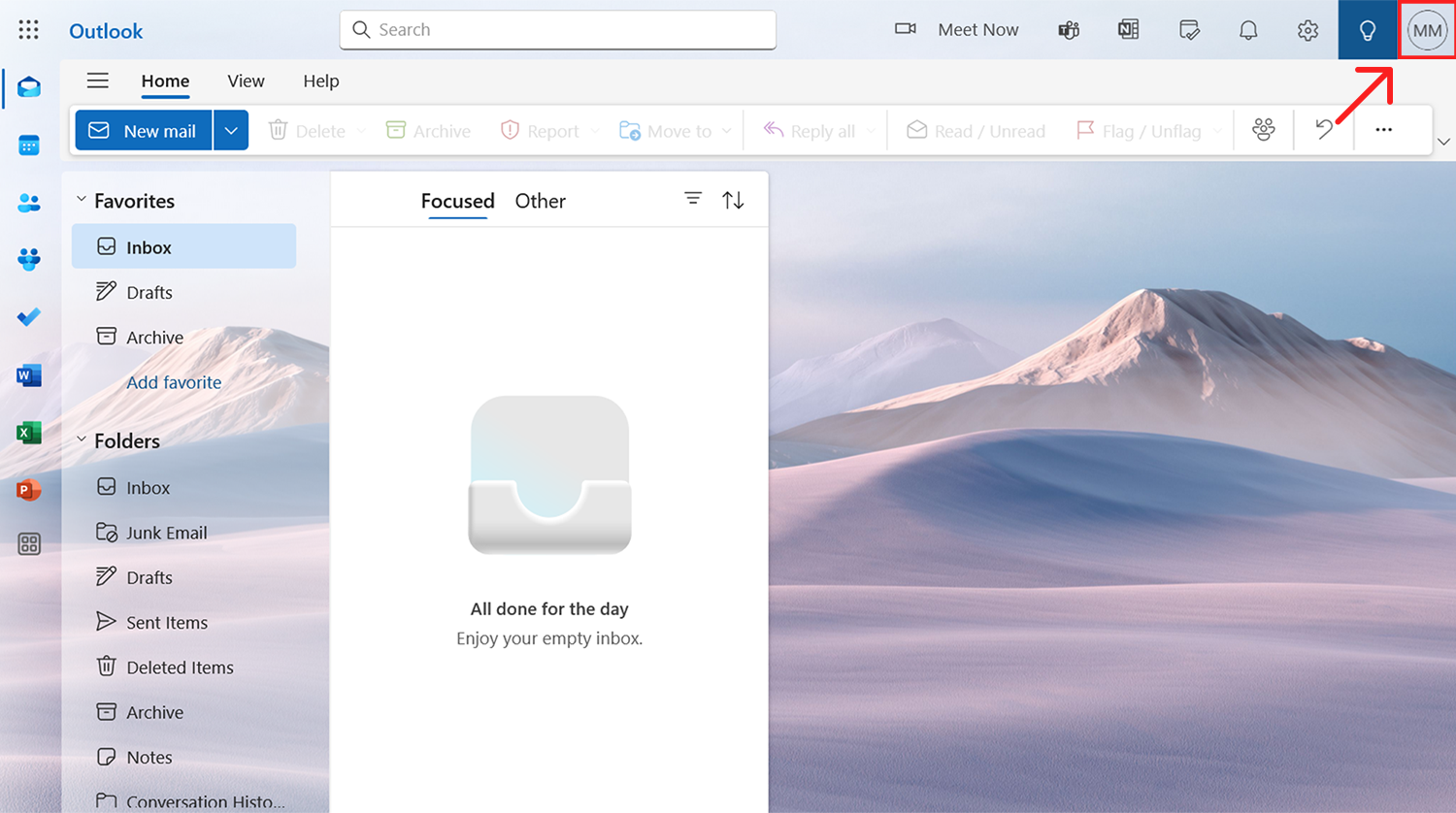This screenshot has width=1456, height=813.
Task: Open the notifications bell
Action: (1248, 30)
